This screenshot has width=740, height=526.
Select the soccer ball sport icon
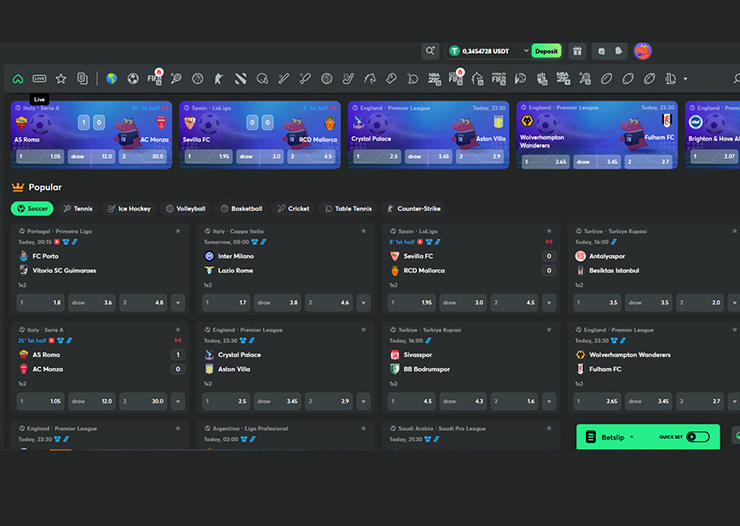(133, 78)
